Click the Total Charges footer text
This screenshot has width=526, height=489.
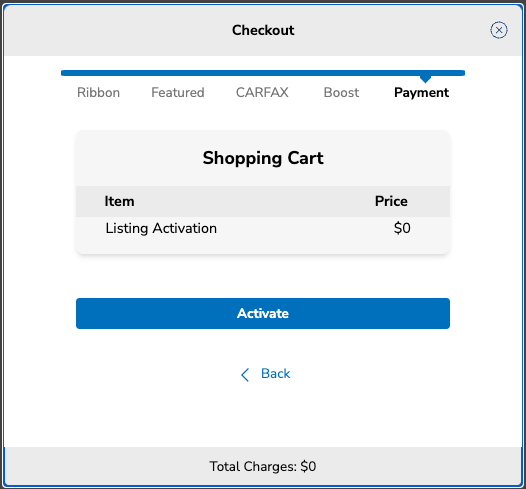(x=263, y=466)
